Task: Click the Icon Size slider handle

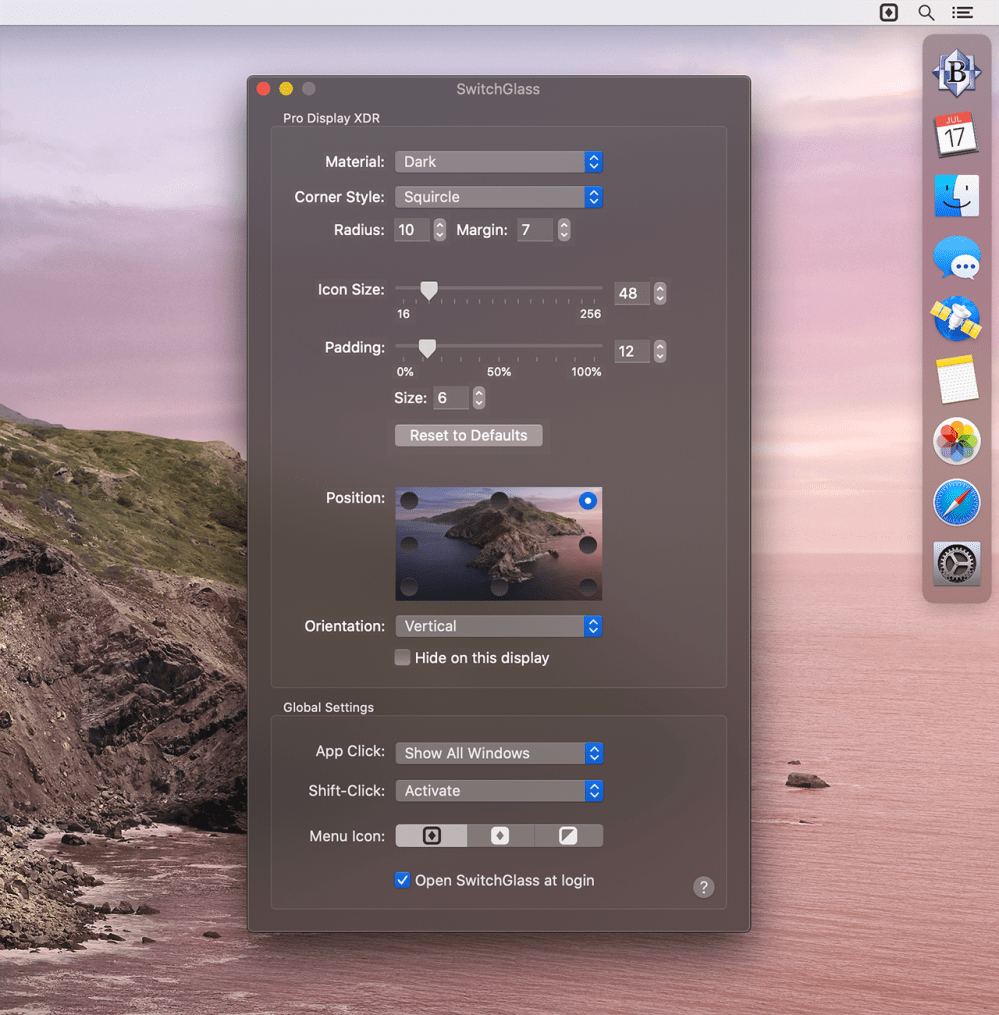Action: 429,290
